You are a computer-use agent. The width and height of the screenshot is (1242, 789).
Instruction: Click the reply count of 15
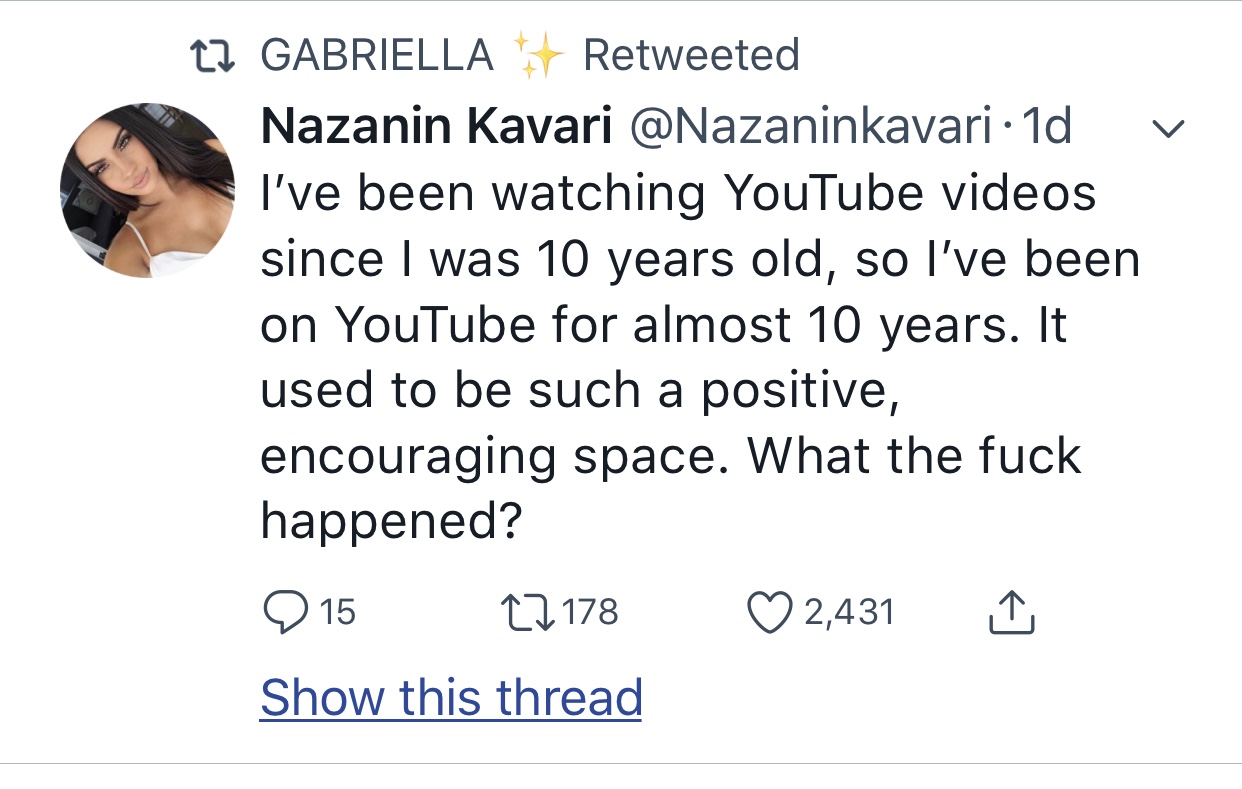[339, 611]
